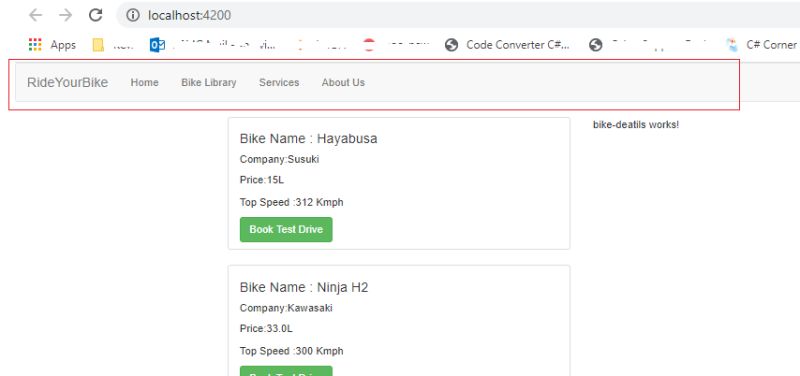Viewport: 800px width, 376px height.
Task: Select the 'Bike Name : Ninja H2' heading
Action: [x=304, y=287]
